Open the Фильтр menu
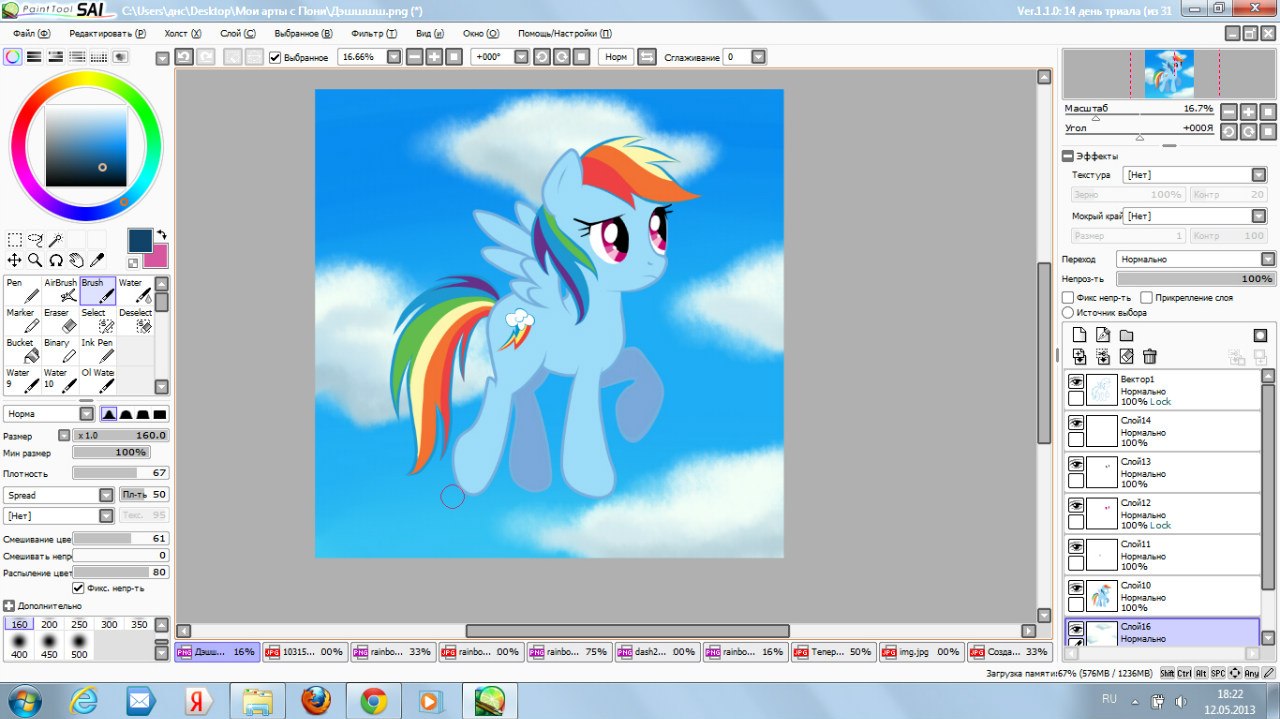 (374, 33)
